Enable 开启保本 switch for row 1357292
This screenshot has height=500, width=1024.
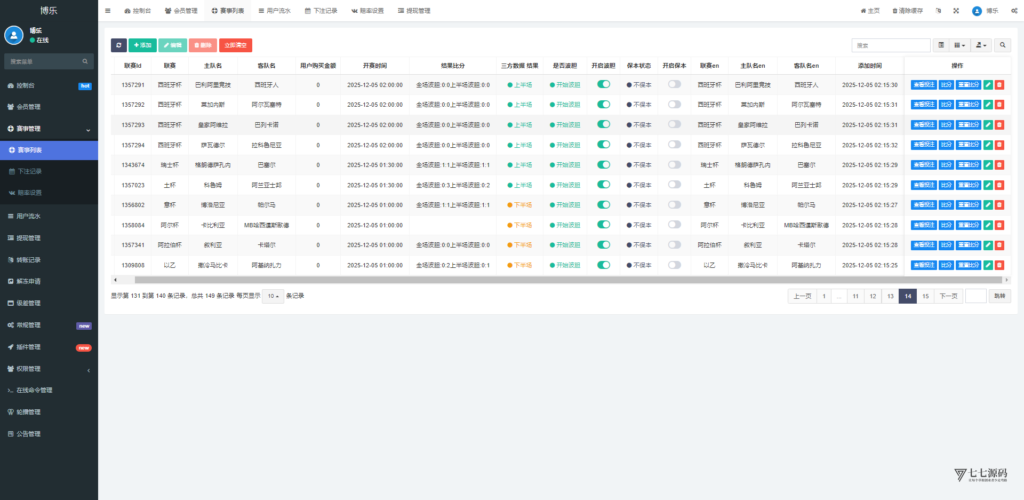[x=674, y=104]
